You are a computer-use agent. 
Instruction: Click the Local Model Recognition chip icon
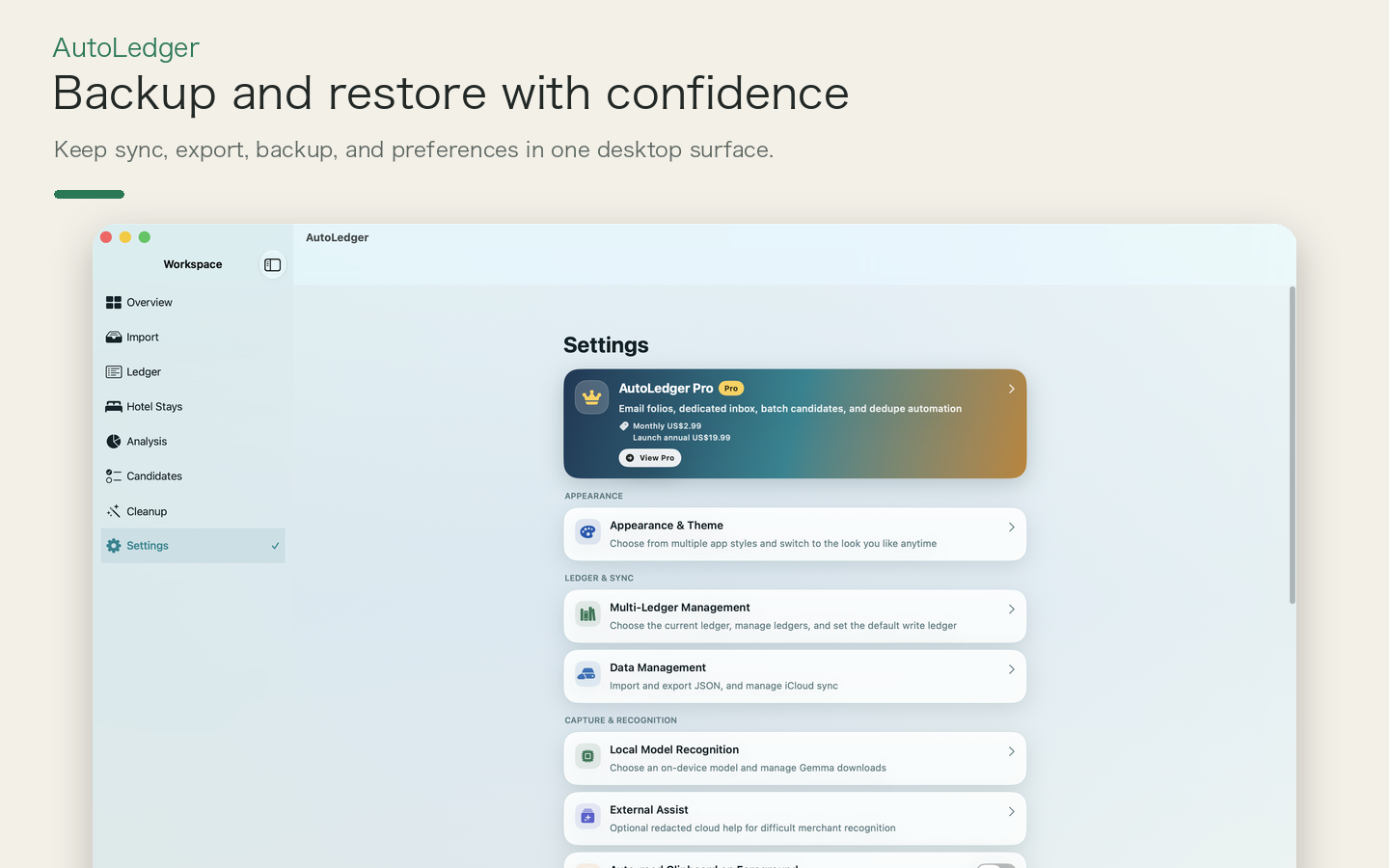587,756
